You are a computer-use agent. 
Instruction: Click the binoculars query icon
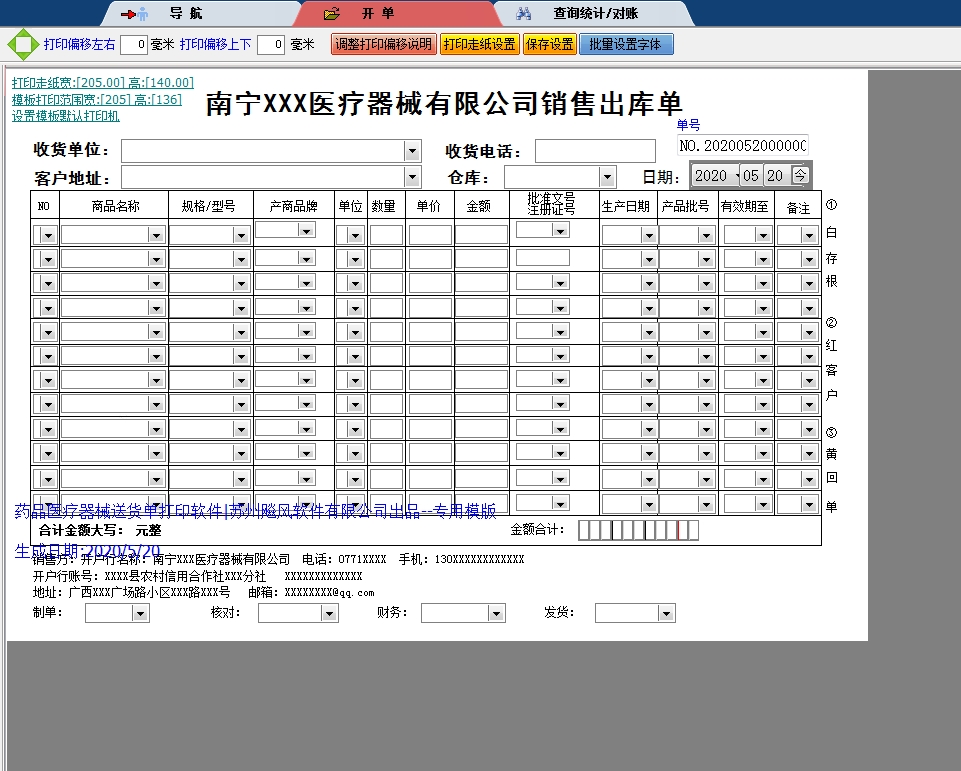[x=524, y=14]
